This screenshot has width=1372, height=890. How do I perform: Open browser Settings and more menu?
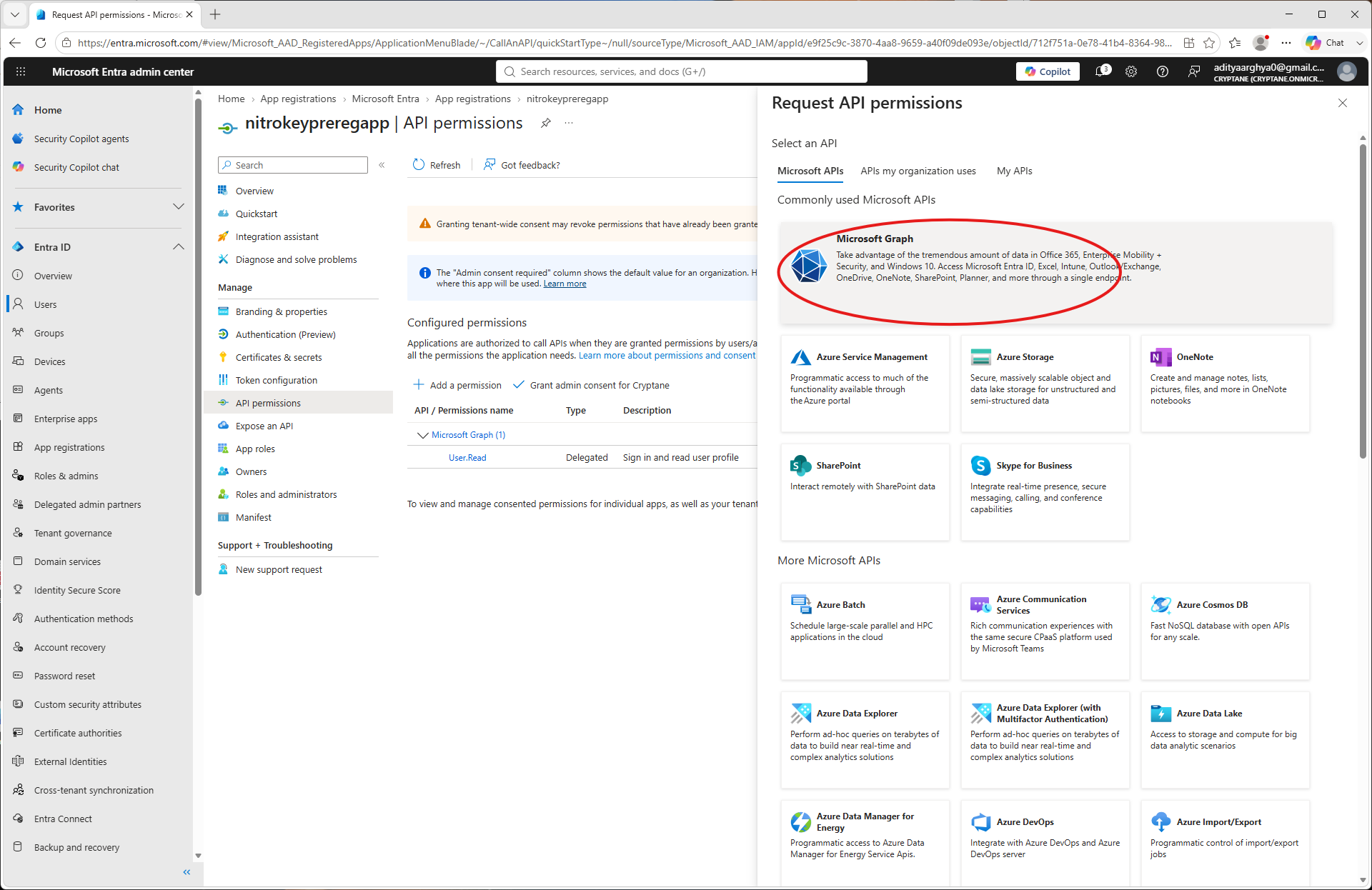1286,43
